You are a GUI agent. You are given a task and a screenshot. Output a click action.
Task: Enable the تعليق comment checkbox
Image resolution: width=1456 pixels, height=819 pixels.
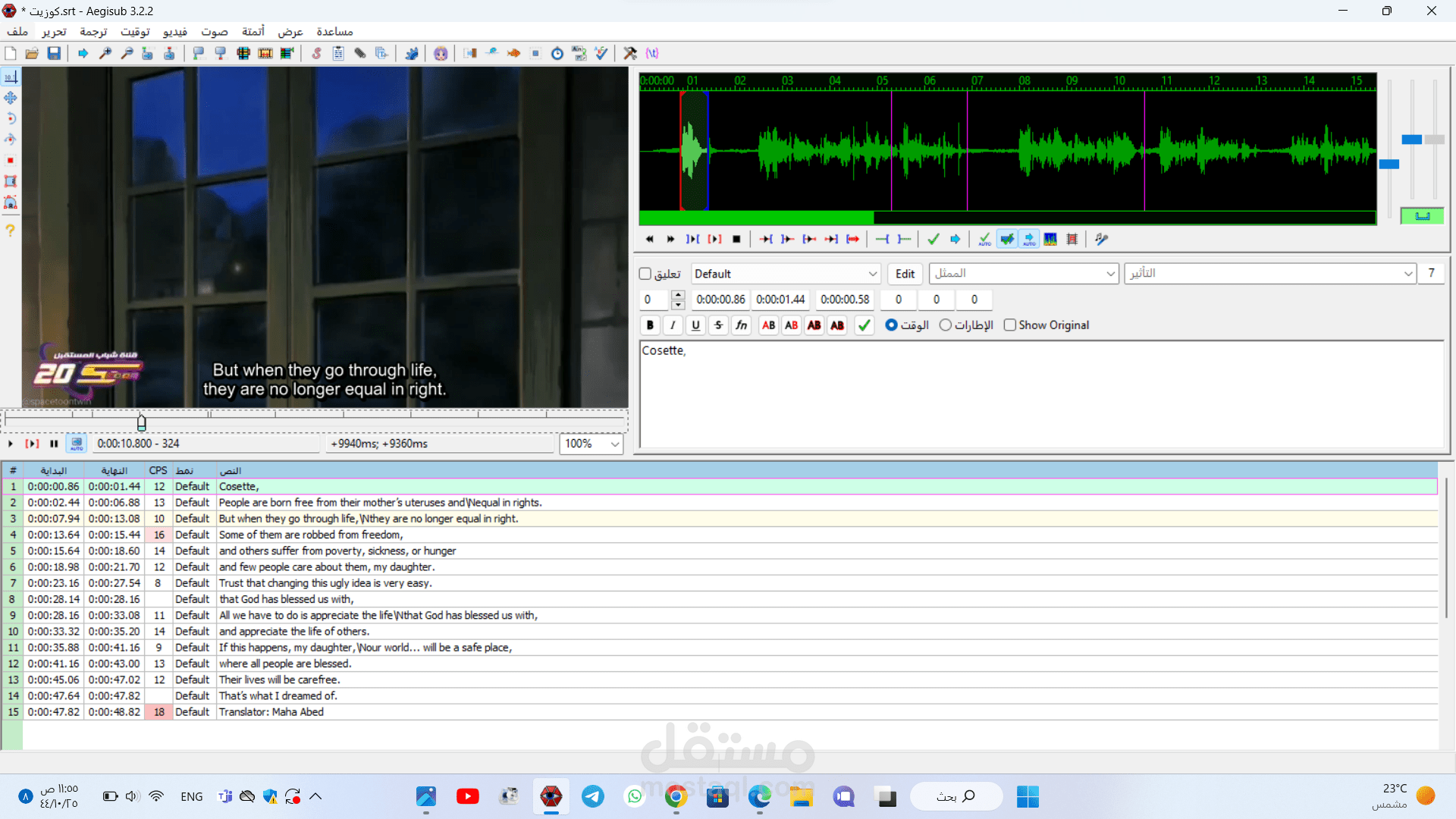click(645, 274)
